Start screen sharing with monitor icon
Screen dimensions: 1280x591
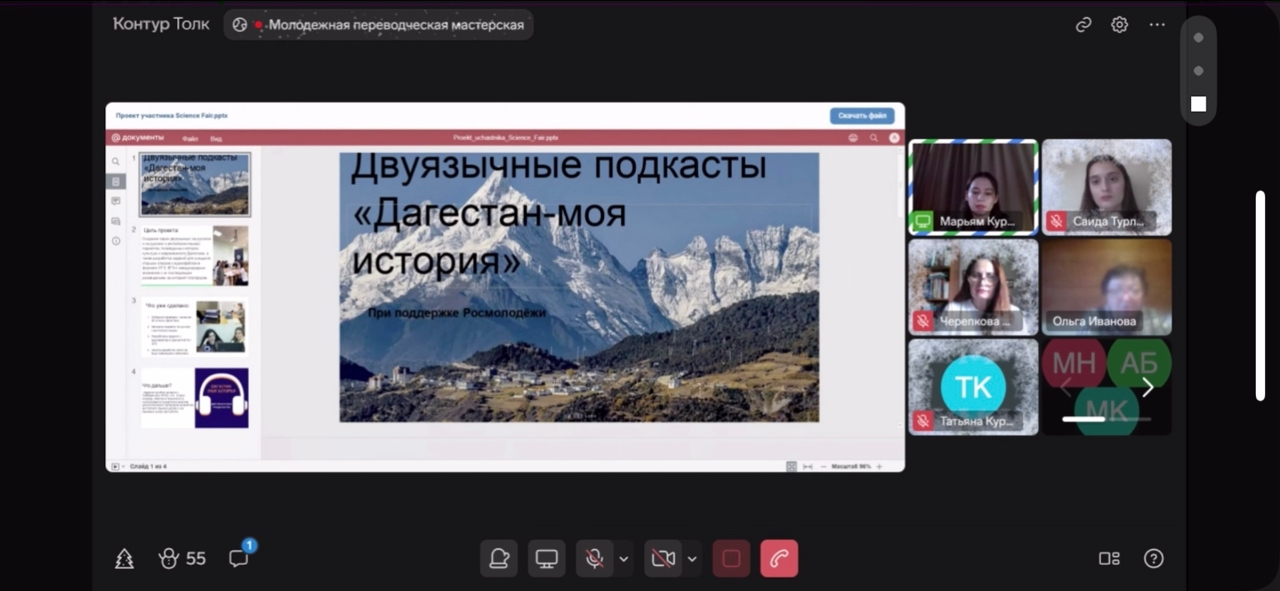[x=546, y=558]
